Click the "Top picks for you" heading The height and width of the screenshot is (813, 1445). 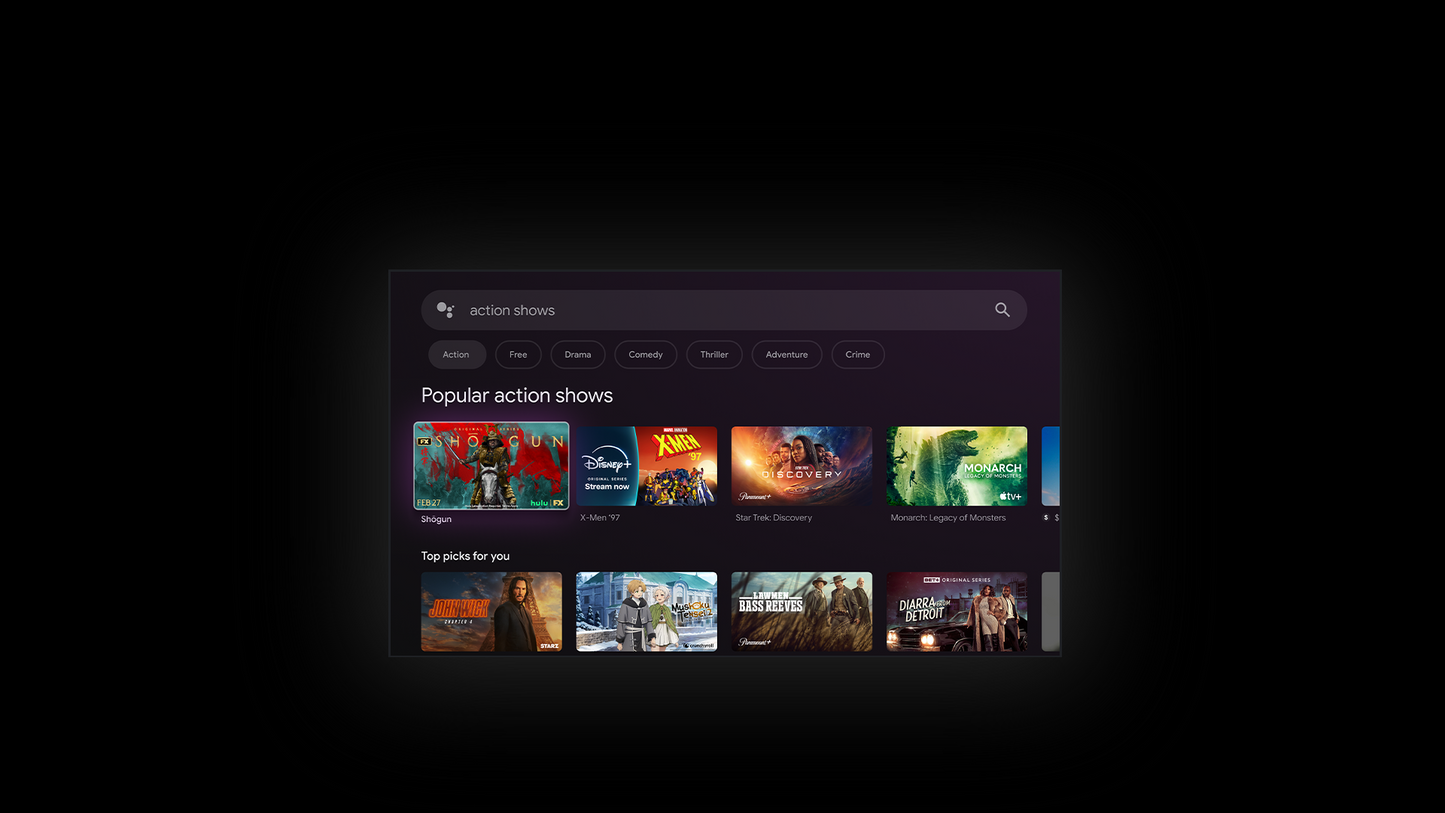point(465,556)
